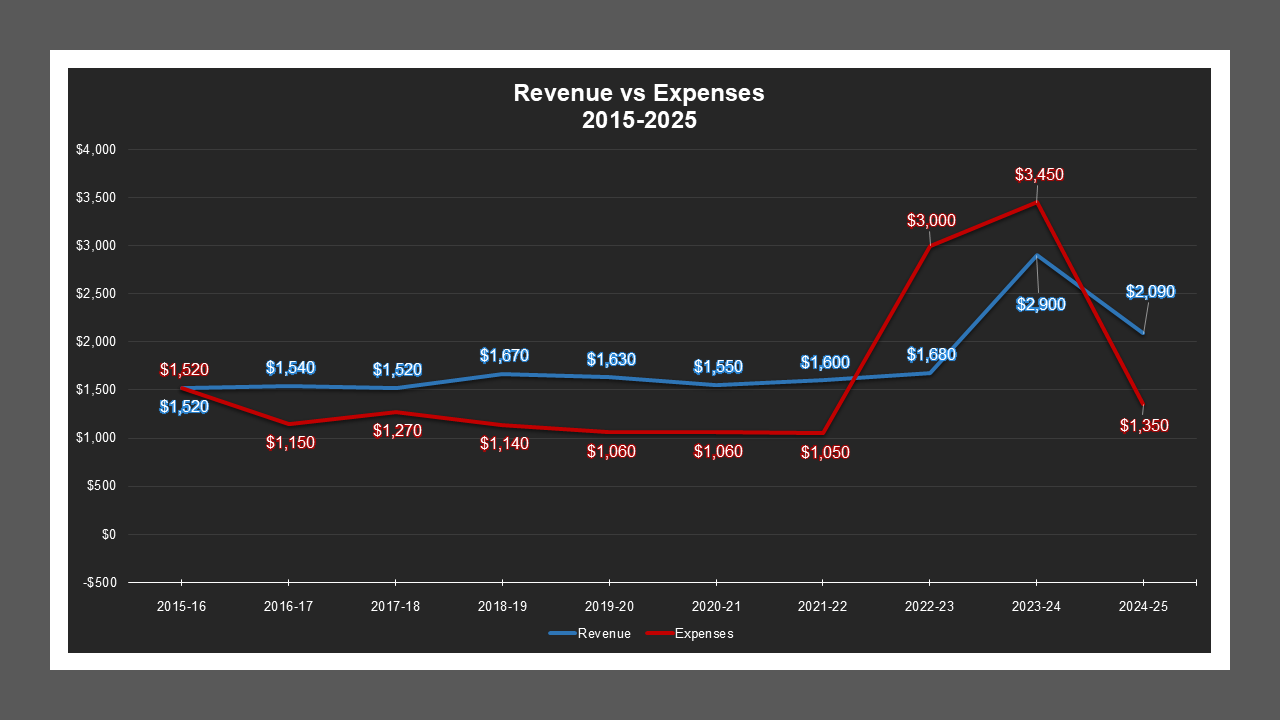
Task: Select the Revenue data point at 2020-21
Action: click(x=716, y=384)
